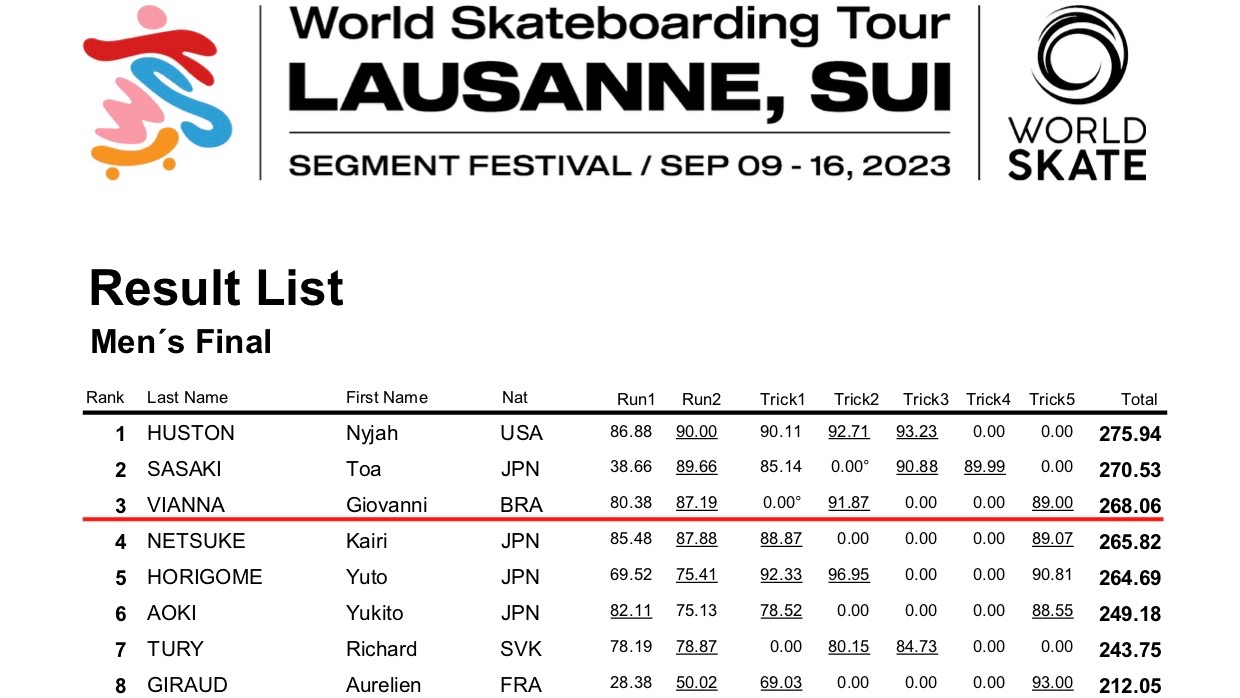Click the Total column header
Screen dimensions: 1240x698
click(1139, 399)
